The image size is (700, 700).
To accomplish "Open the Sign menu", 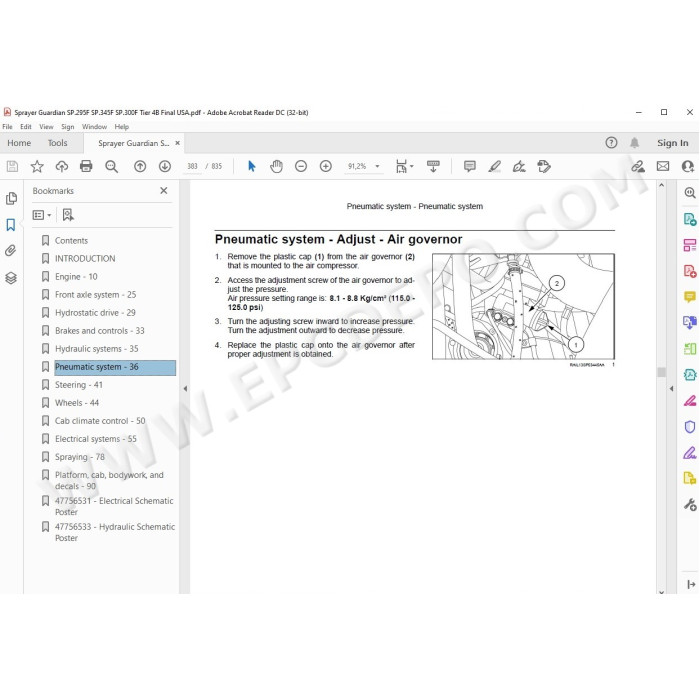I will [67, 127].
